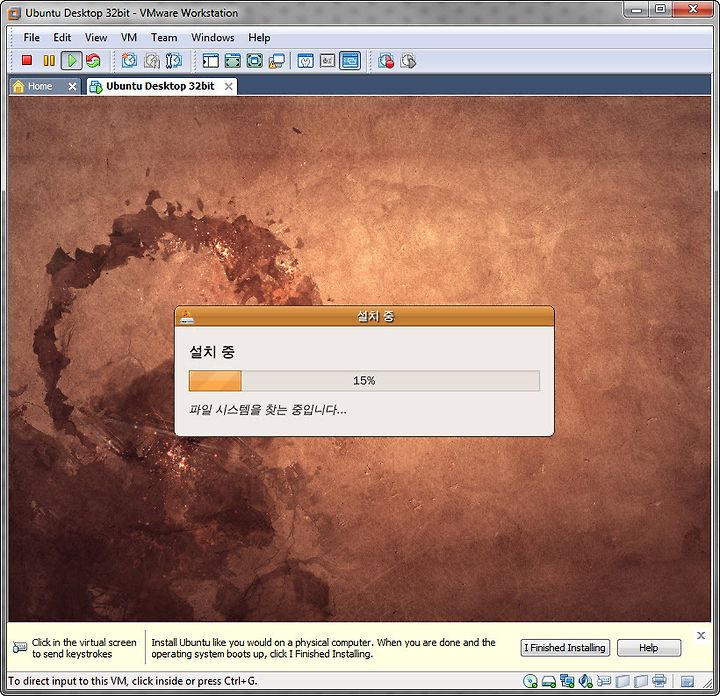Click the Ctrl+G direct input status message
The width and height of the screenshot is (720, 696).
point(133,681)
